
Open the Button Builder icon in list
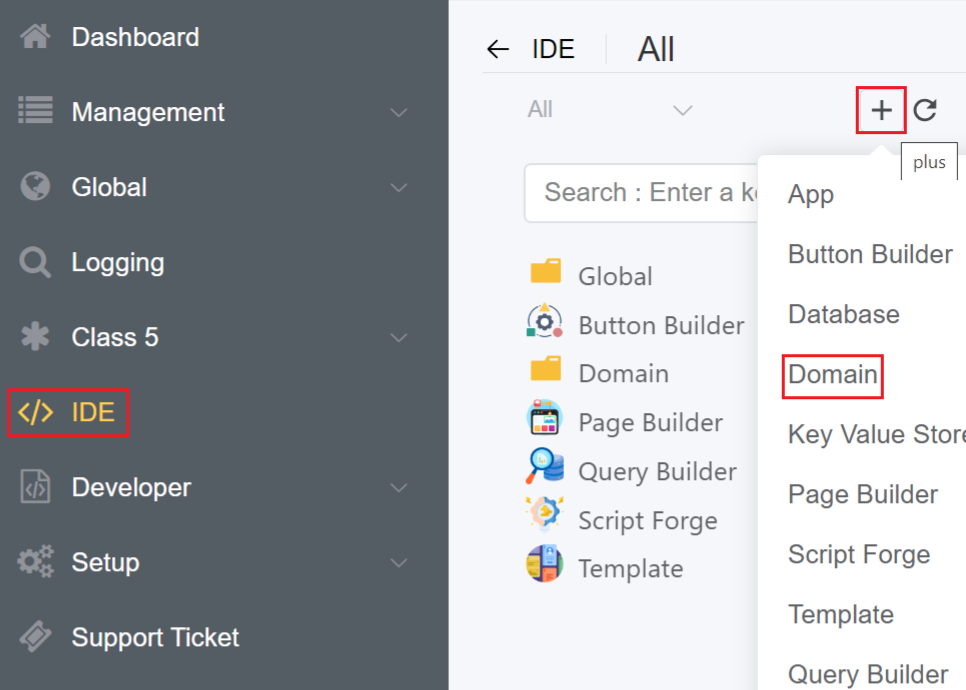coord(545,322)
